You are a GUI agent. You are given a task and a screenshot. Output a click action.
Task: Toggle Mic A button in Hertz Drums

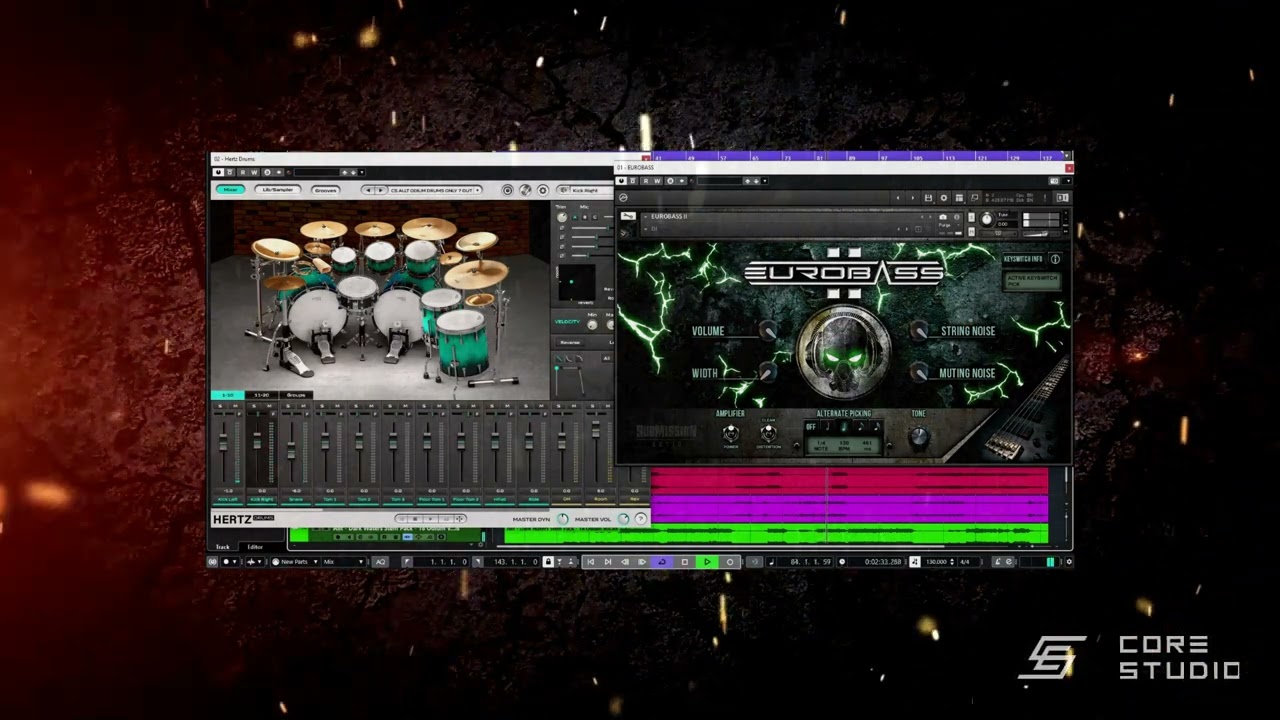tap(574, 216)
